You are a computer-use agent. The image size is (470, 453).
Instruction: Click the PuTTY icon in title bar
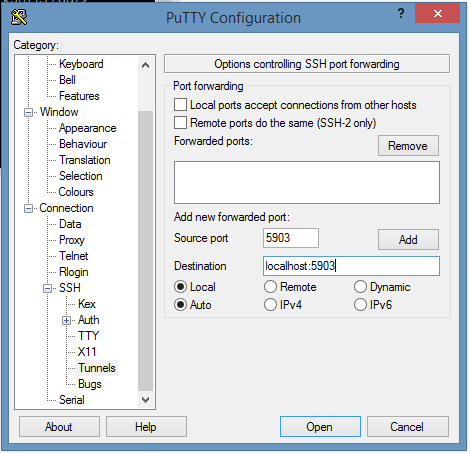click(x=19, y=17)
